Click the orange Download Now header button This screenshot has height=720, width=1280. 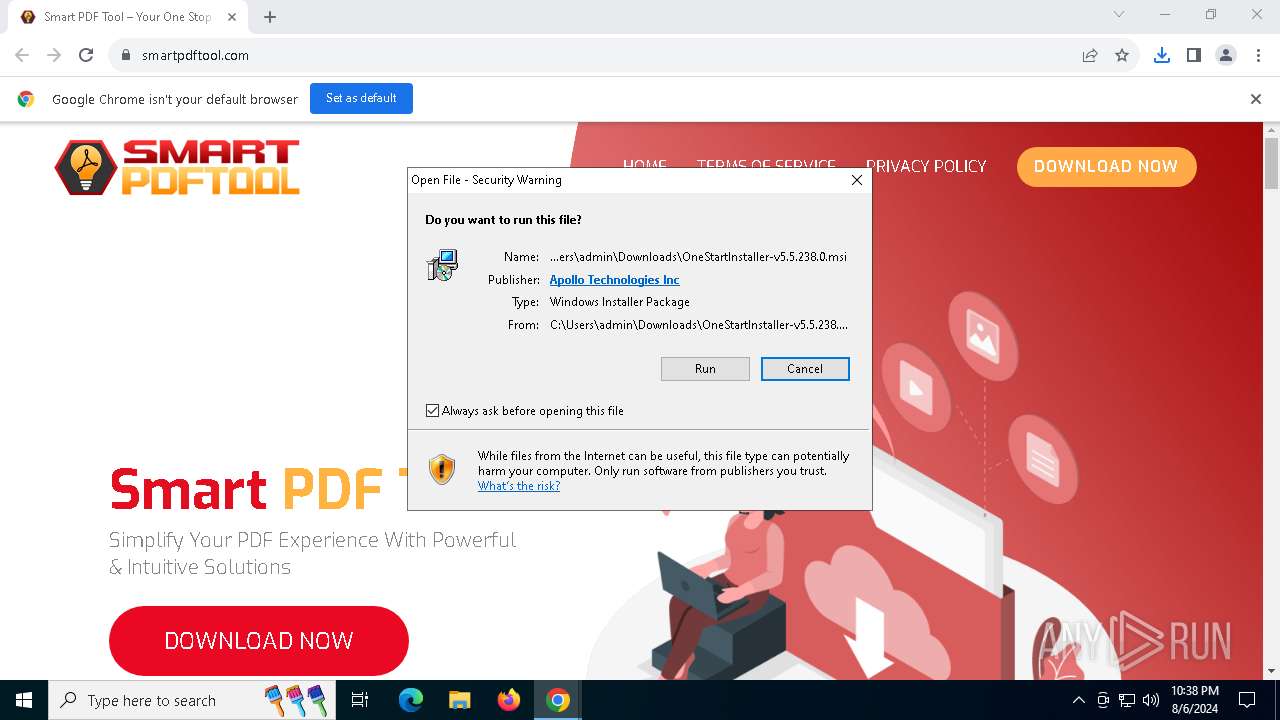tap(1106, 167)
